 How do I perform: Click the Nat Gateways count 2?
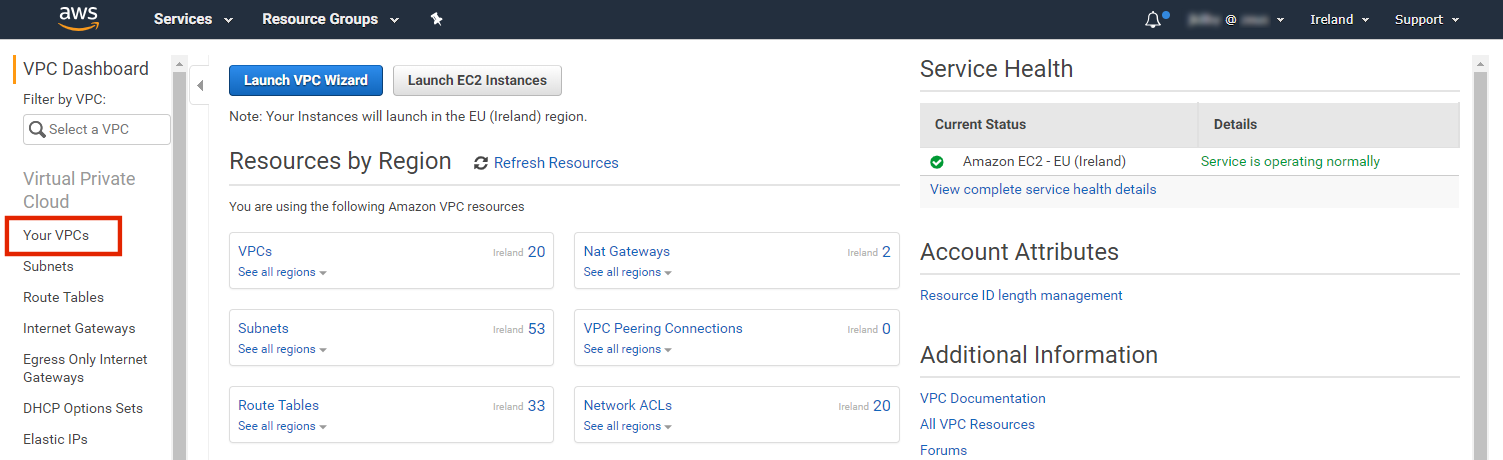pyautogui.click(x=886, y=252)
